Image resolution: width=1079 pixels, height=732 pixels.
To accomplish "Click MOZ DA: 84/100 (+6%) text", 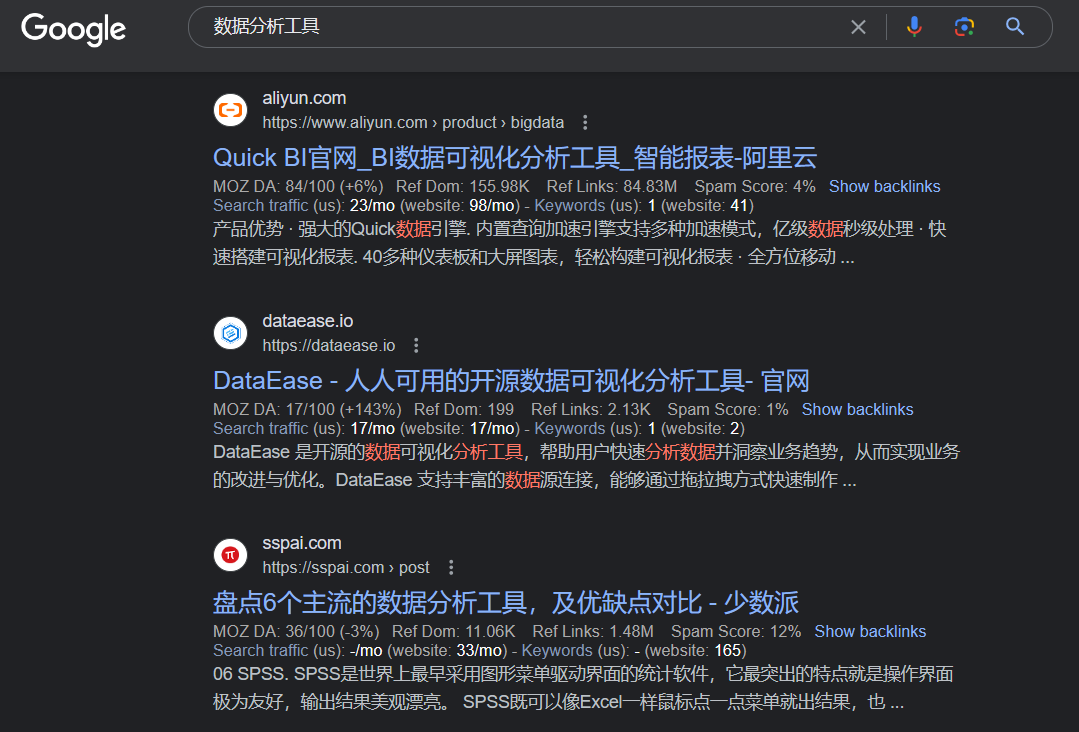I will [298, 186].
